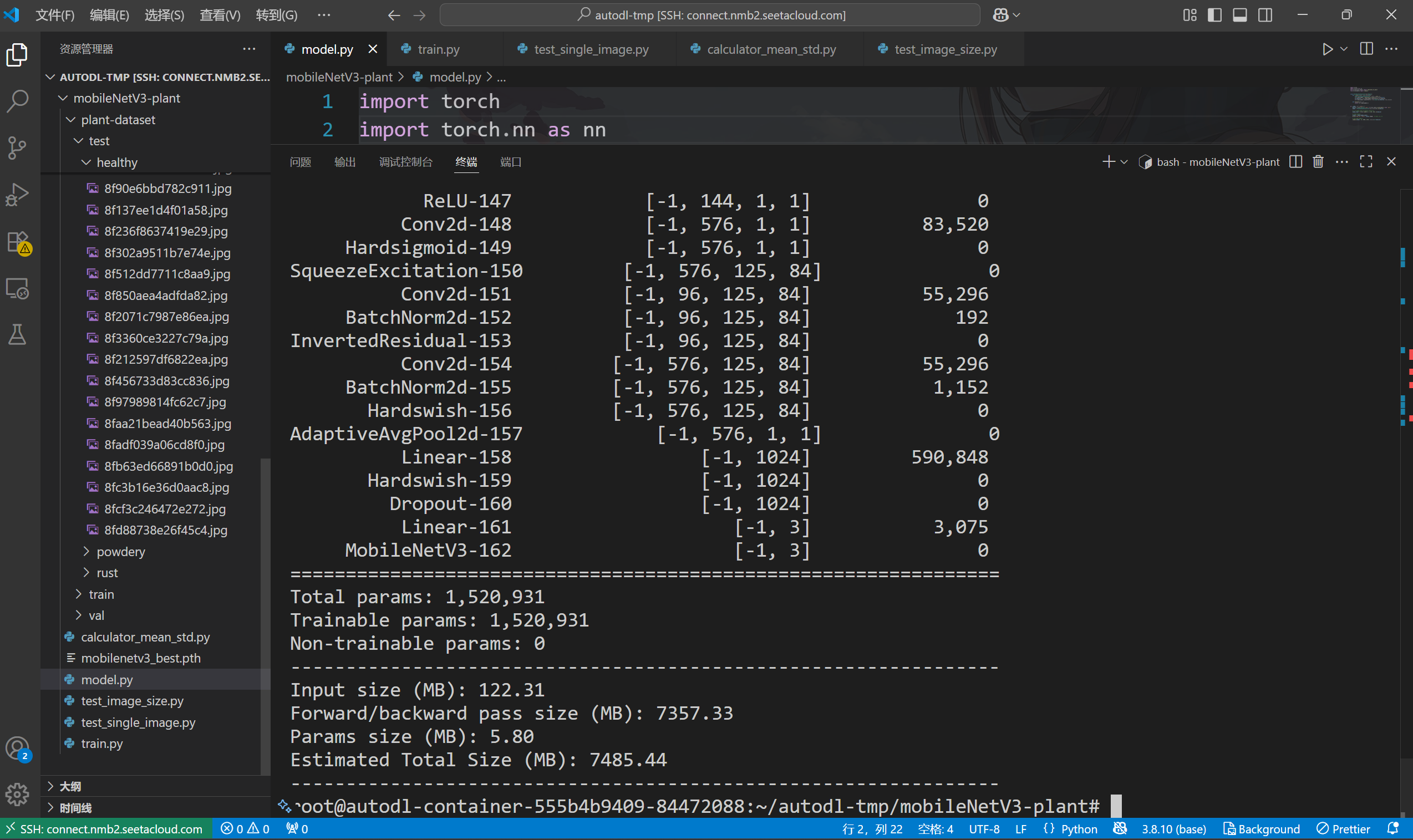Split the terminal panel

(x=1295, y=162)
